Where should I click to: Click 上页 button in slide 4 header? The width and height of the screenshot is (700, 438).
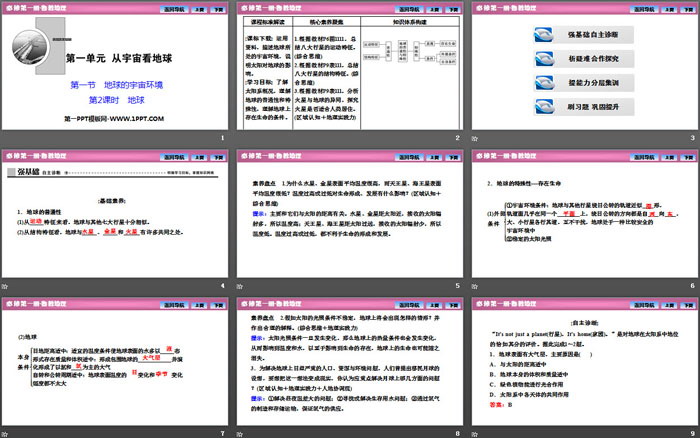(200, 157)
